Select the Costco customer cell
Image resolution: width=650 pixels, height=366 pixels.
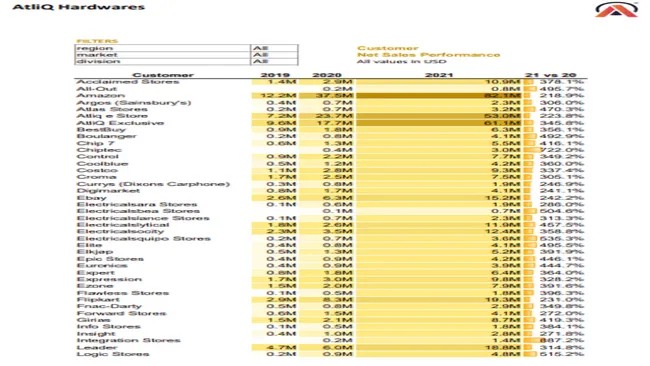click(x=97, y=170)
